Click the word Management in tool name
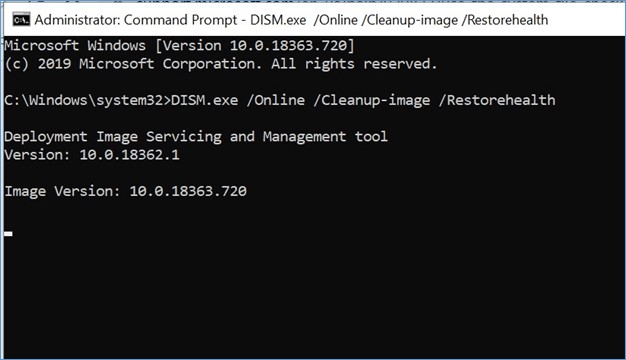The image size is (626, 360). (304, 137)
